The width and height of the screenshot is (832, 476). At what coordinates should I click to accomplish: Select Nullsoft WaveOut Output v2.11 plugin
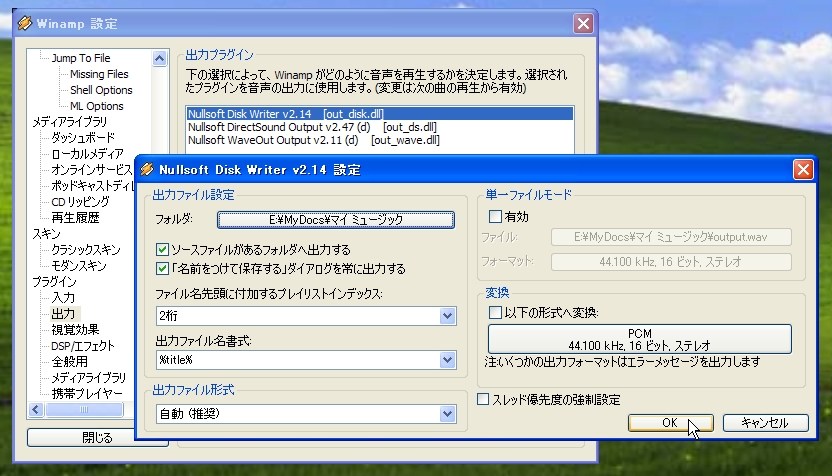tap(314, 140)
